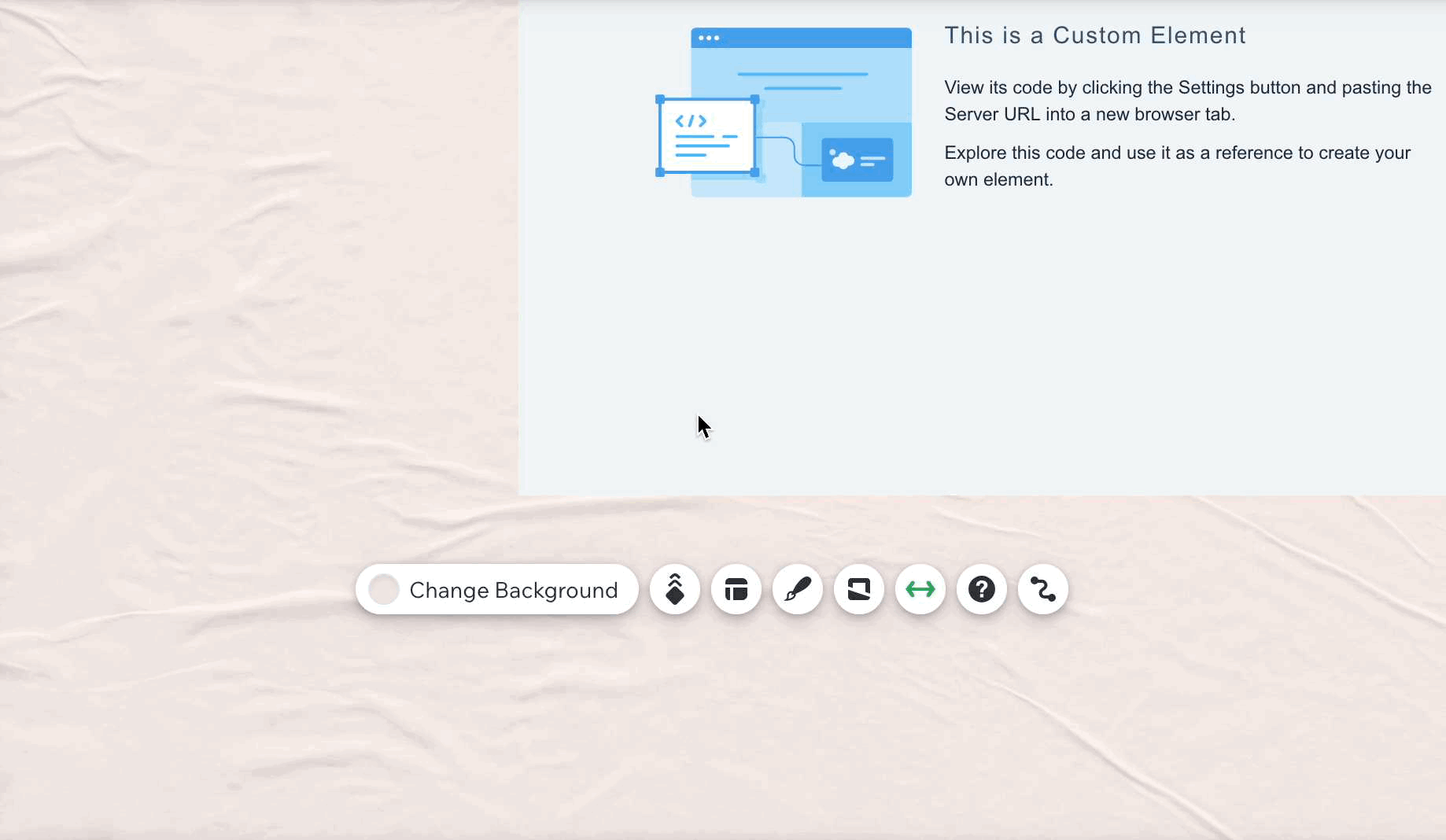Select the Design paintbrush icon
1446x840 pixels.
[797, 589]
